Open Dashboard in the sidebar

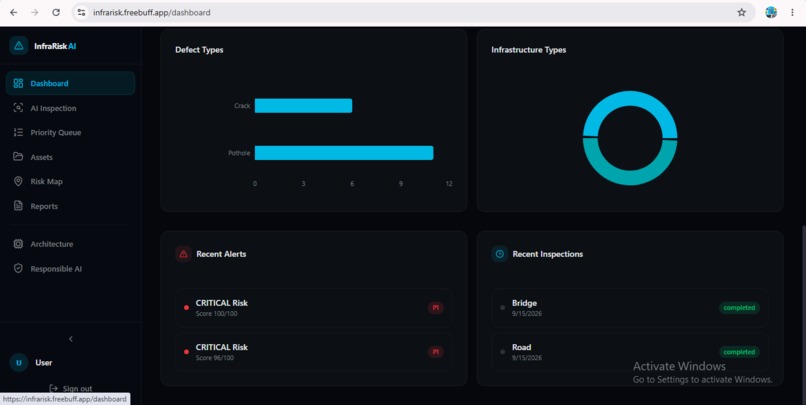point(70,83)
